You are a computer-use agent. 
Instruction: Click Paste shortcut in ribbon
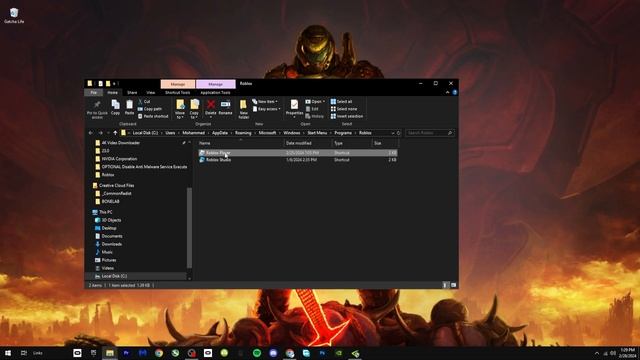click(x=153, y=116)
